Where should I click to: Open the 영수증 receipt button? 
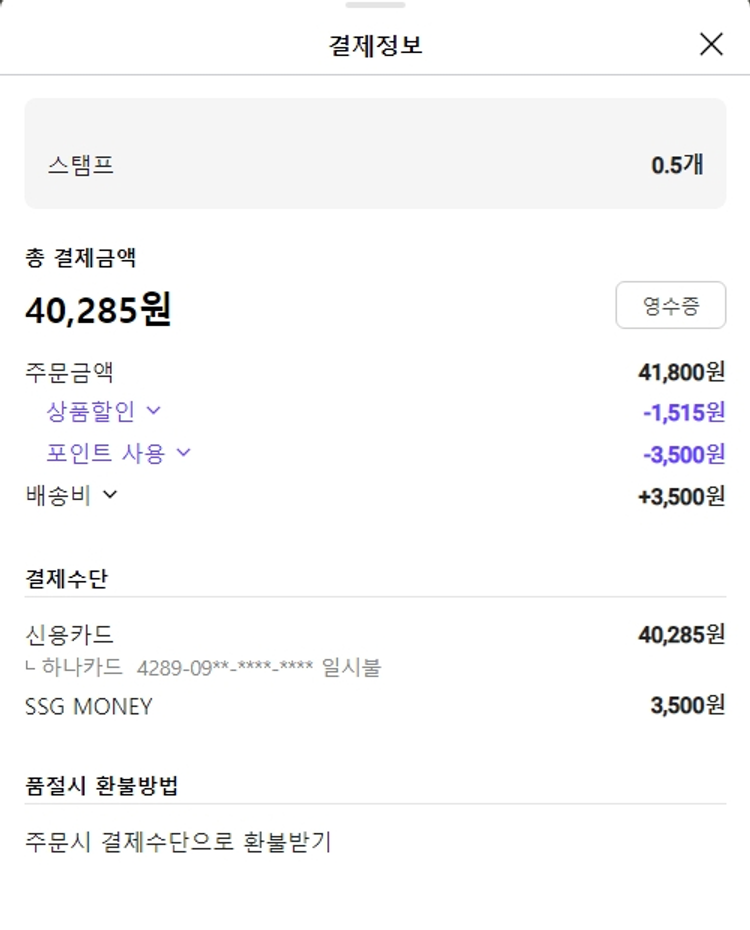click(670, 305)
